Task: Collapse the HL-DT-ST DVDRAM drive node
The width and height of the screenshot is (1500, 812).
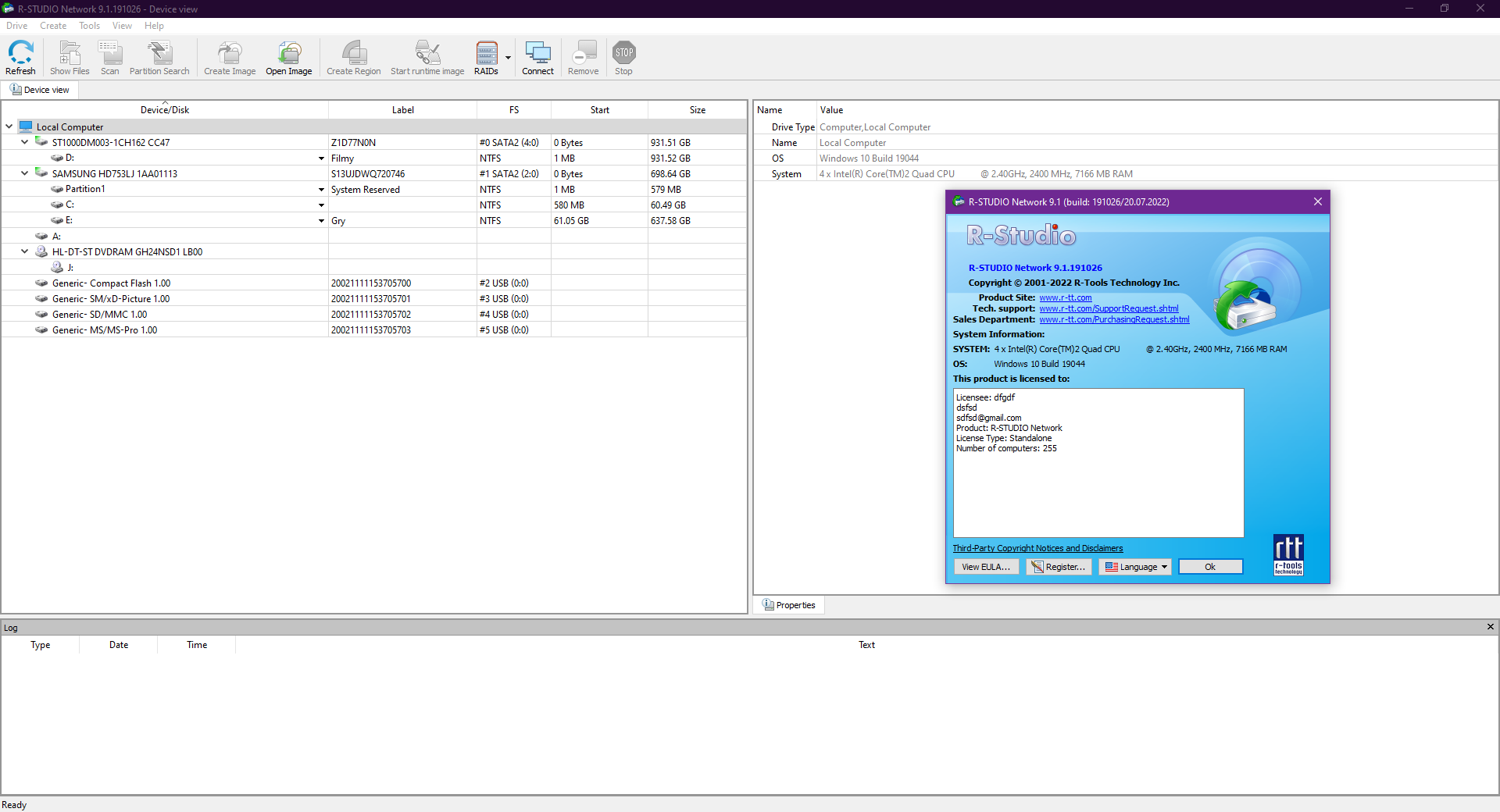Action: click(x=25, y=251)
